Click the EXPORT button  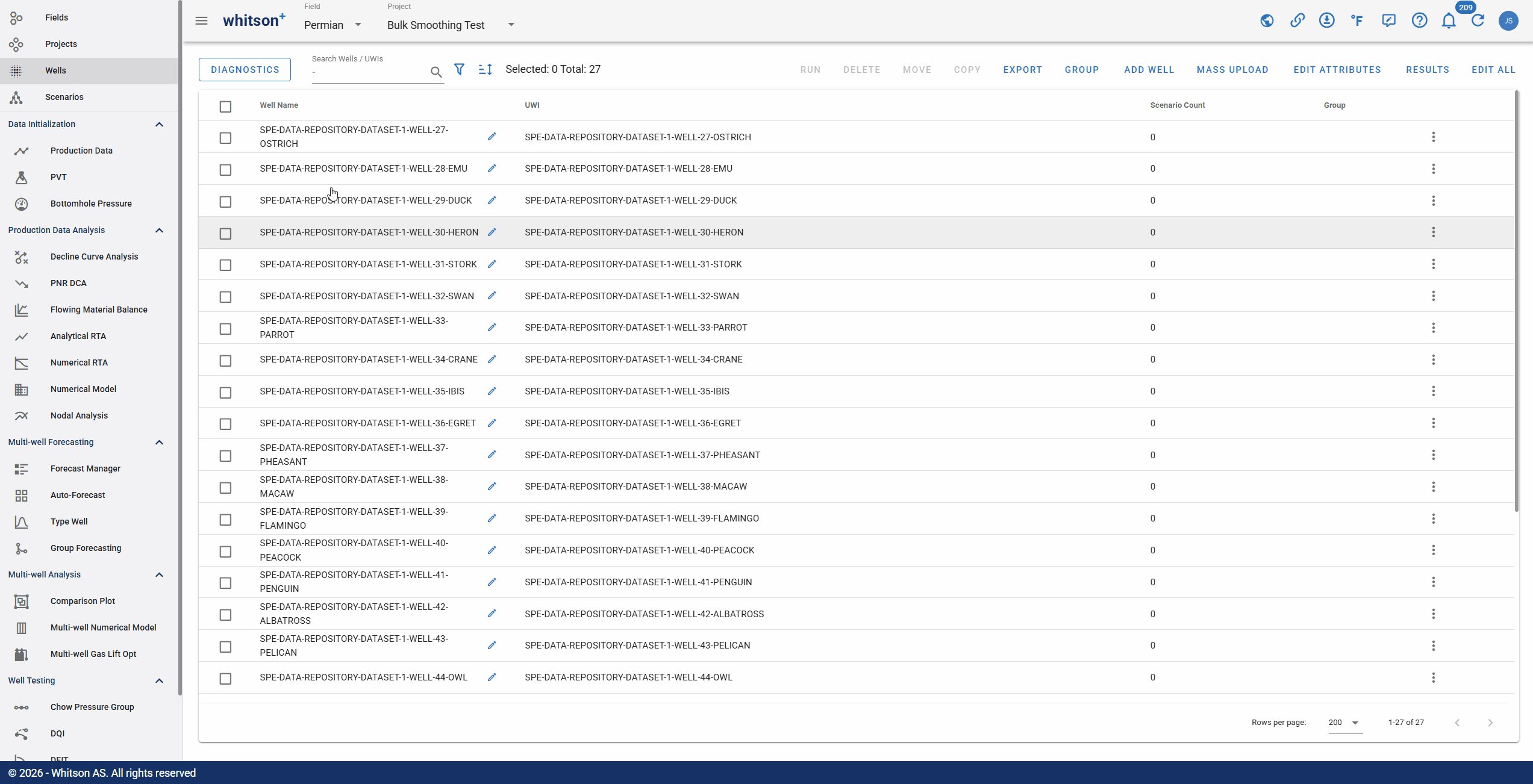(x=1022, y=70)
